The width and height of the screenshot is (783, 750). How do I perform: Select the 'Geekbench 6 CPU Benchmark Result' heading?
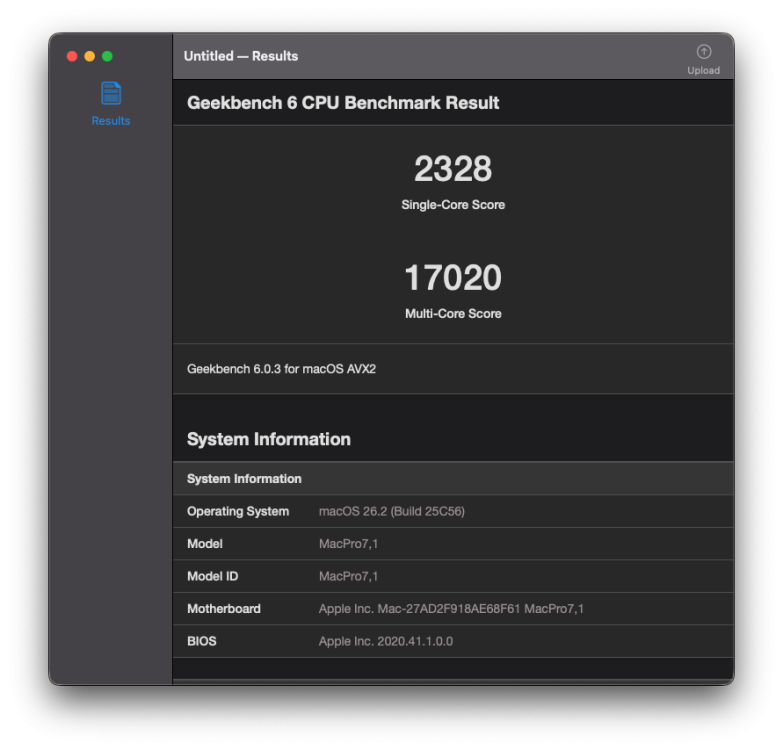pos(343,103)
